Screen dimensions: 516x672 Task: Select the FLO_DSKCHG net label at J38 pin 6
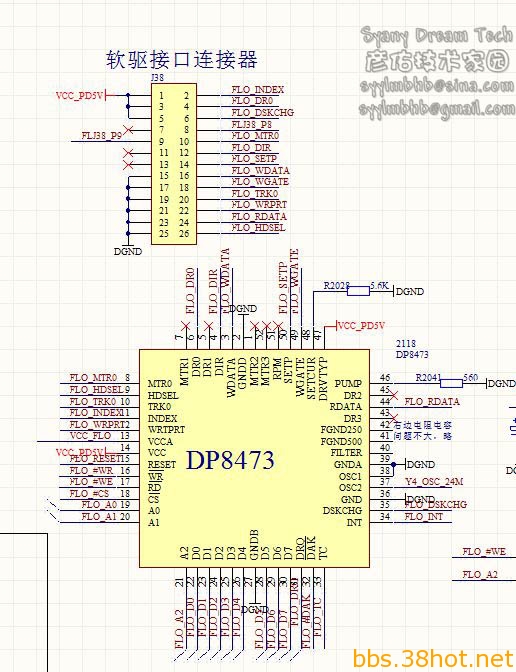(x=263, y=112)
